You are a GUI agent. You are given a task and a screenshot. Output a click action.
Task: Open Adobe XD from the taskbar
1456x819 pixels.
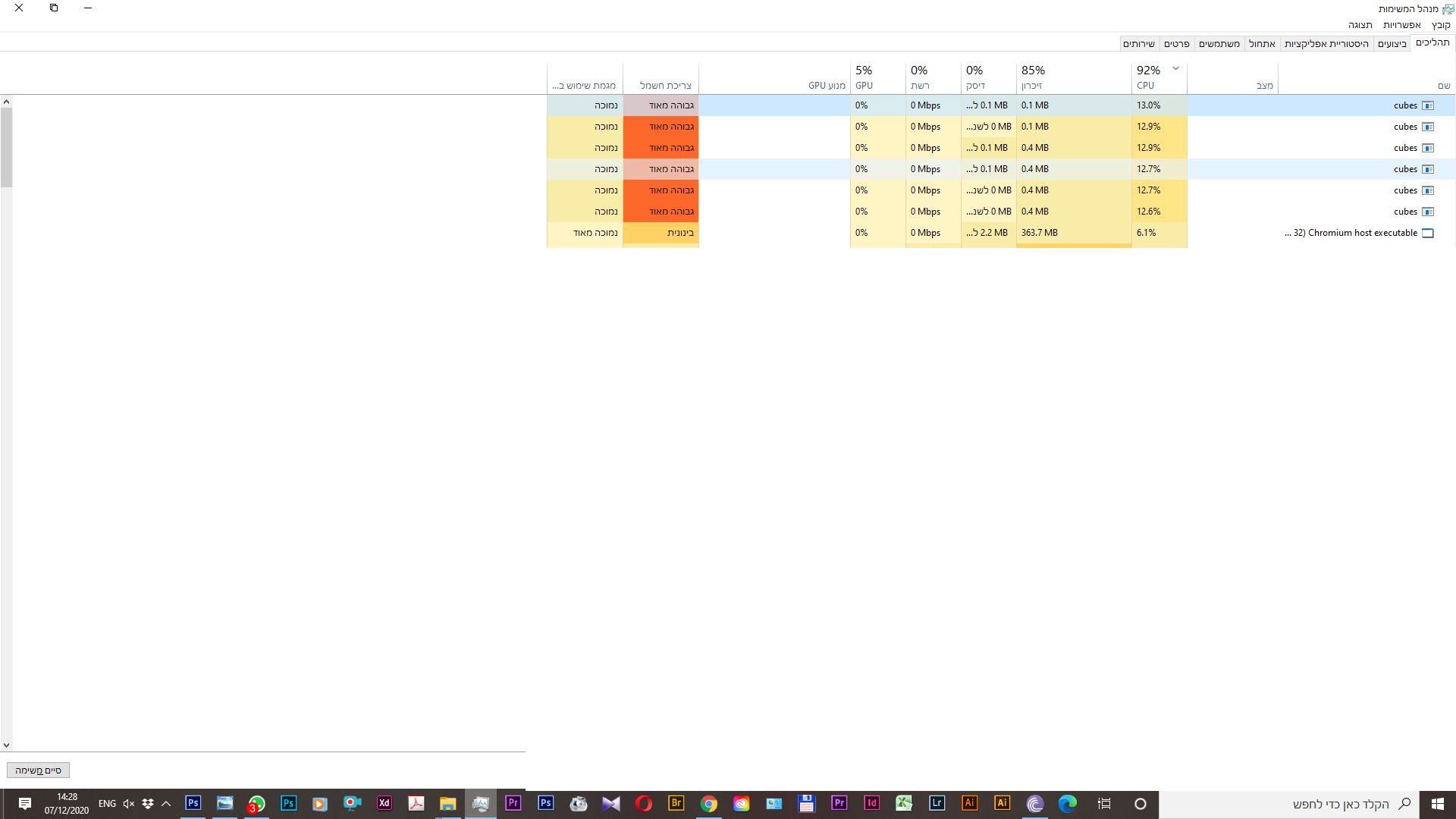point(384,803)
